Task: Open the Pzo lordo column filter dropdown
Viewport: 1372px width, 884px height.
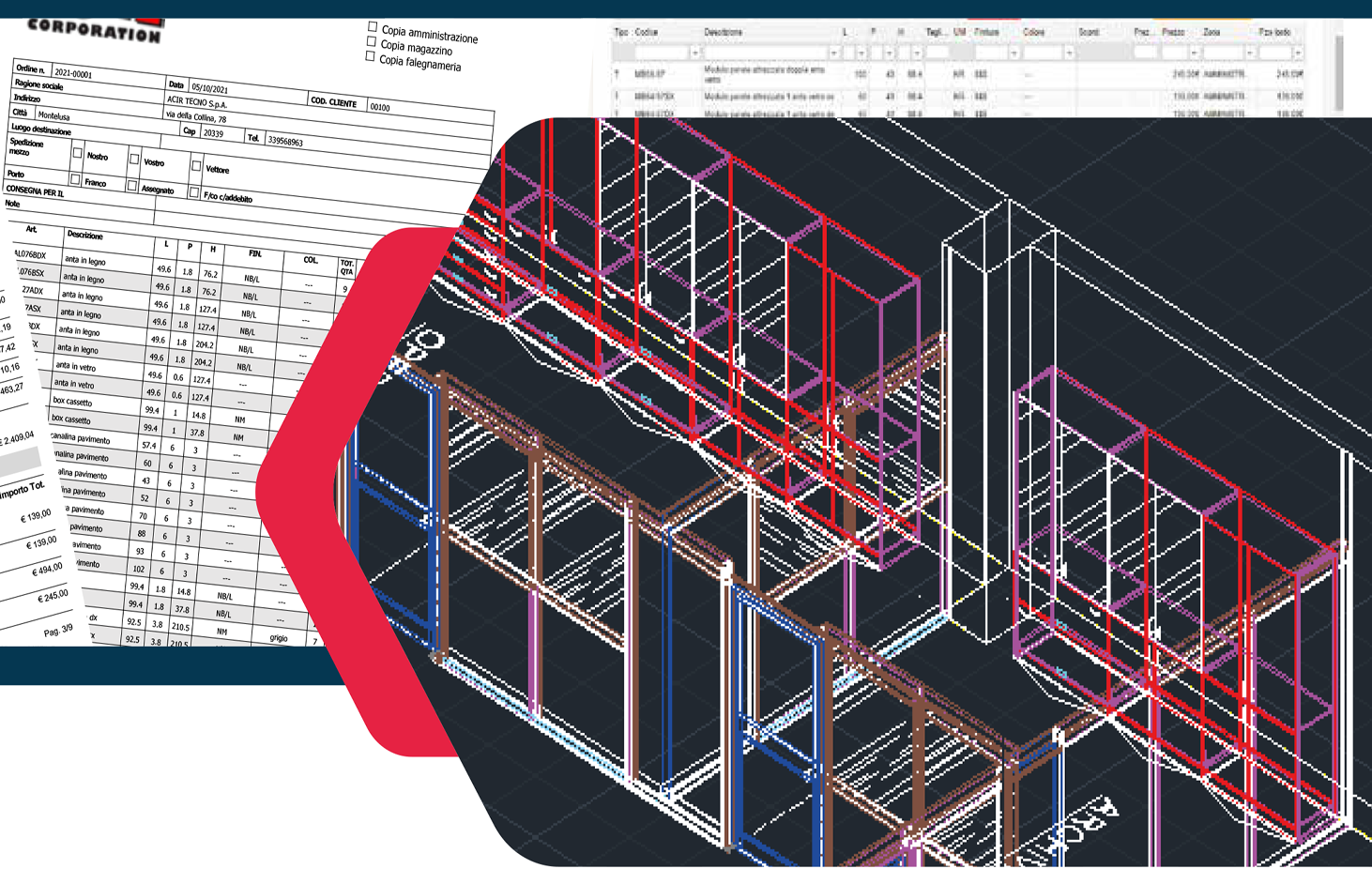Action: coord(1298,53)
